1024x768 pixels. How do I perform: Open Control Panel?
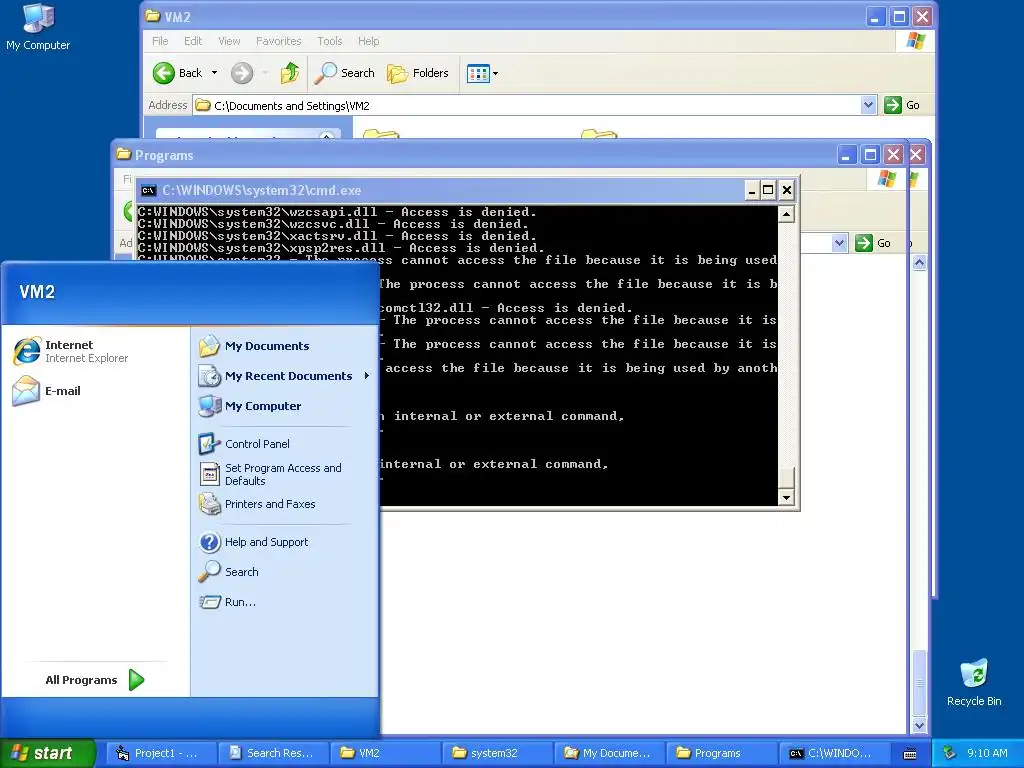tap(244, 444)
